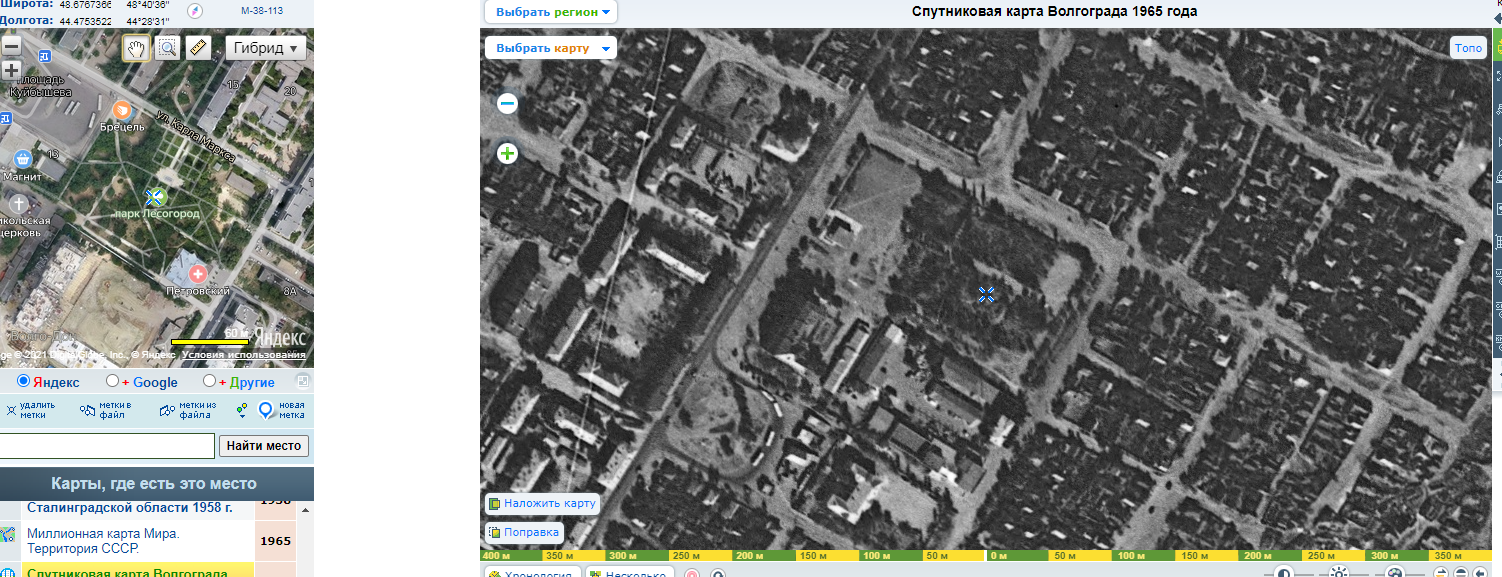Expand the Выбрать карту dropdown
The image size is (1502, 577).
click(551, 48)
